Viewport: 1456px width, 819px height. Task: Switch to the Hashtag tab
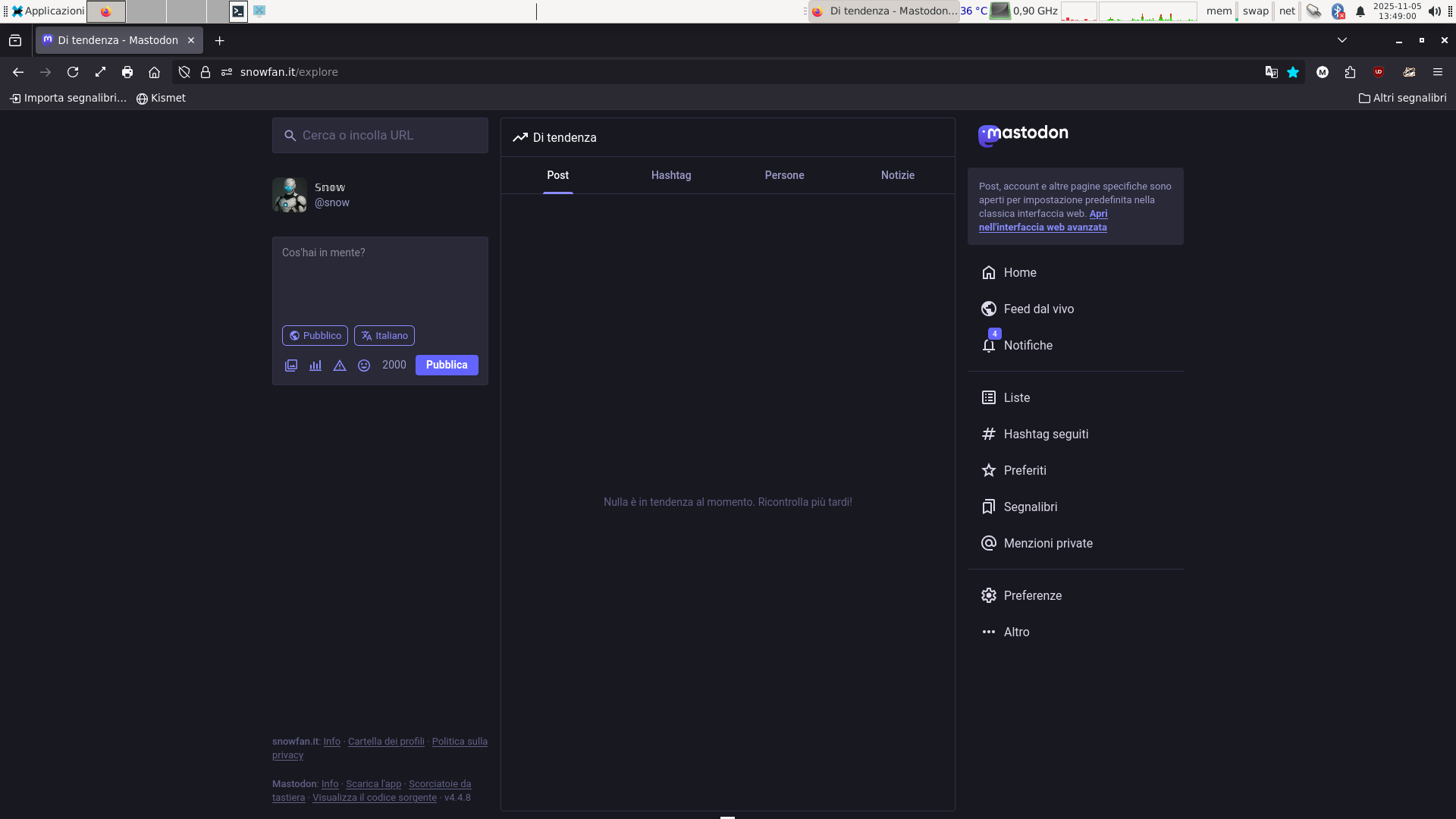(x=671, y=175)
